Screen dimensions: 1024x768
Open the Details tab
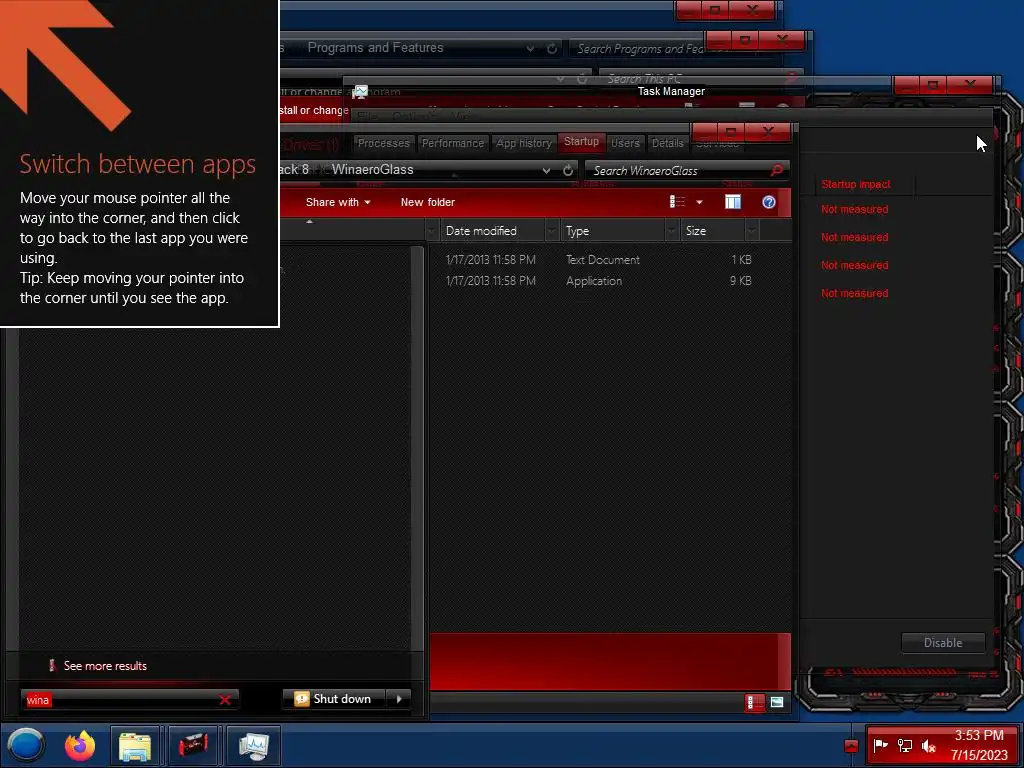(667, 143)
